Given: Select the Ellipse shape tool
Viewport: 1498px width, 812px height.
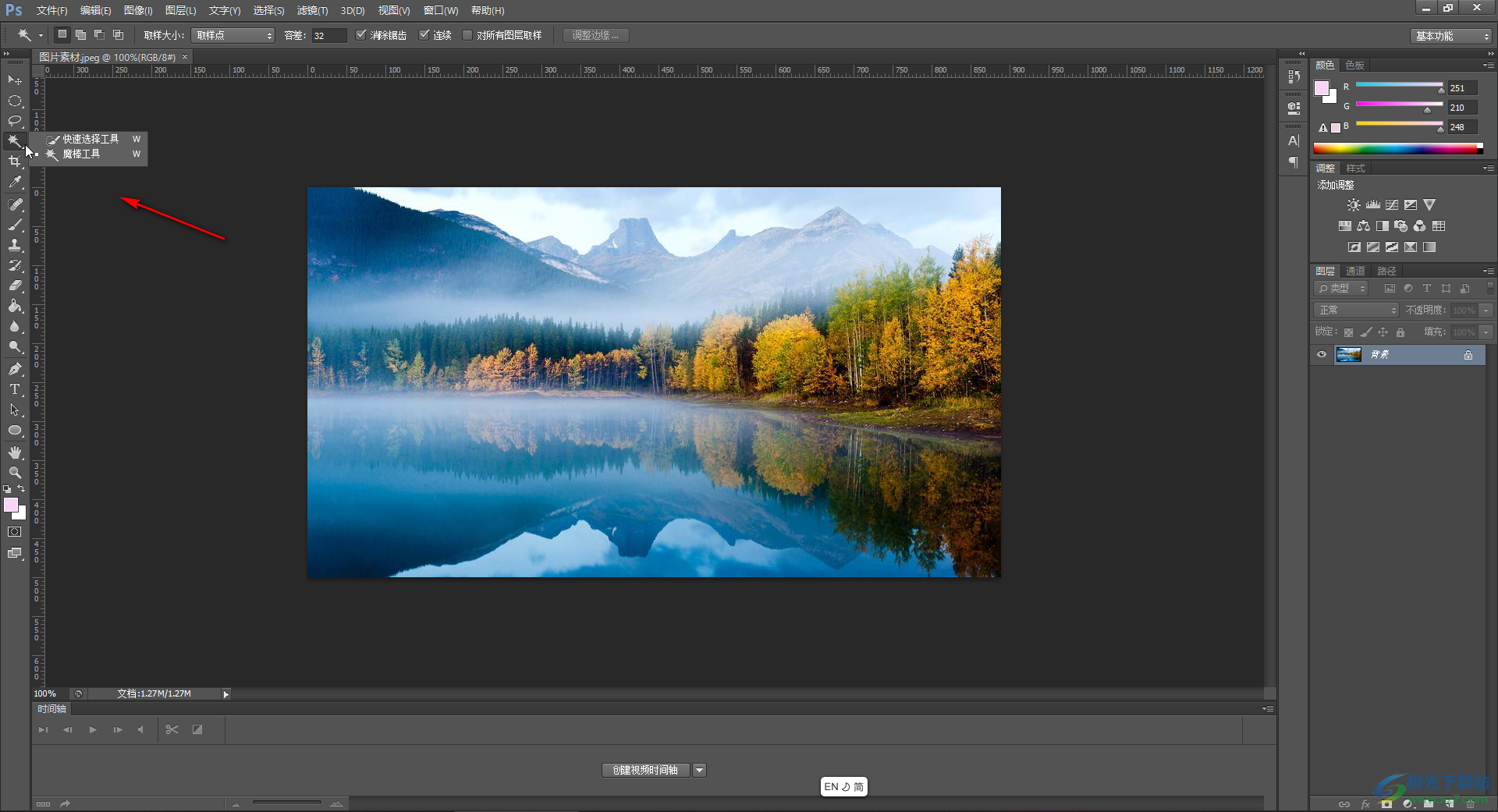Looking at the screenshot, I should tap(15, 430).
